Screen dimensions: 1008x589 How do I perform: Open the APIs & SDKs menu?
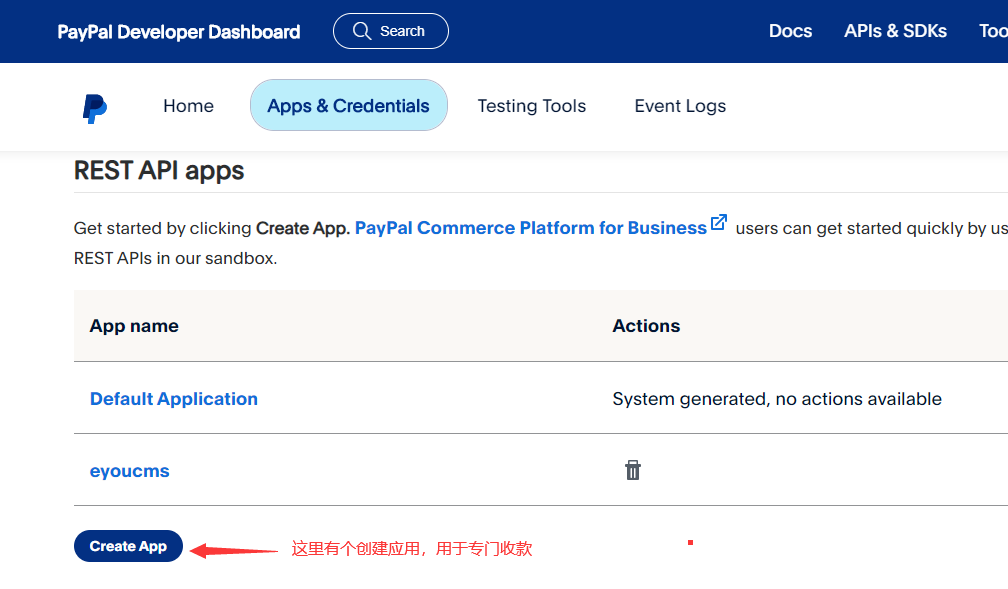tap(895, 31)
